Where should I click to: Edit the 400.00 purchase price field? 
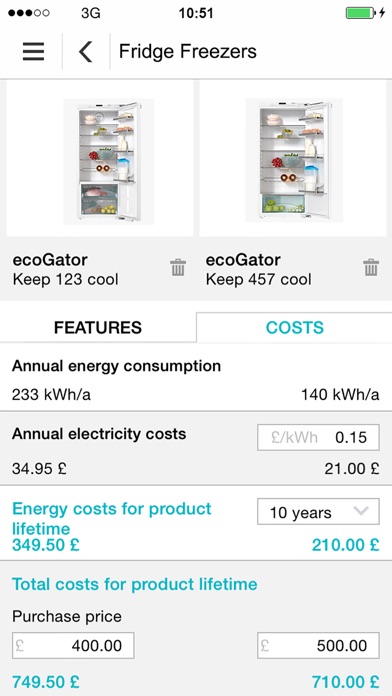click(73, 645)
